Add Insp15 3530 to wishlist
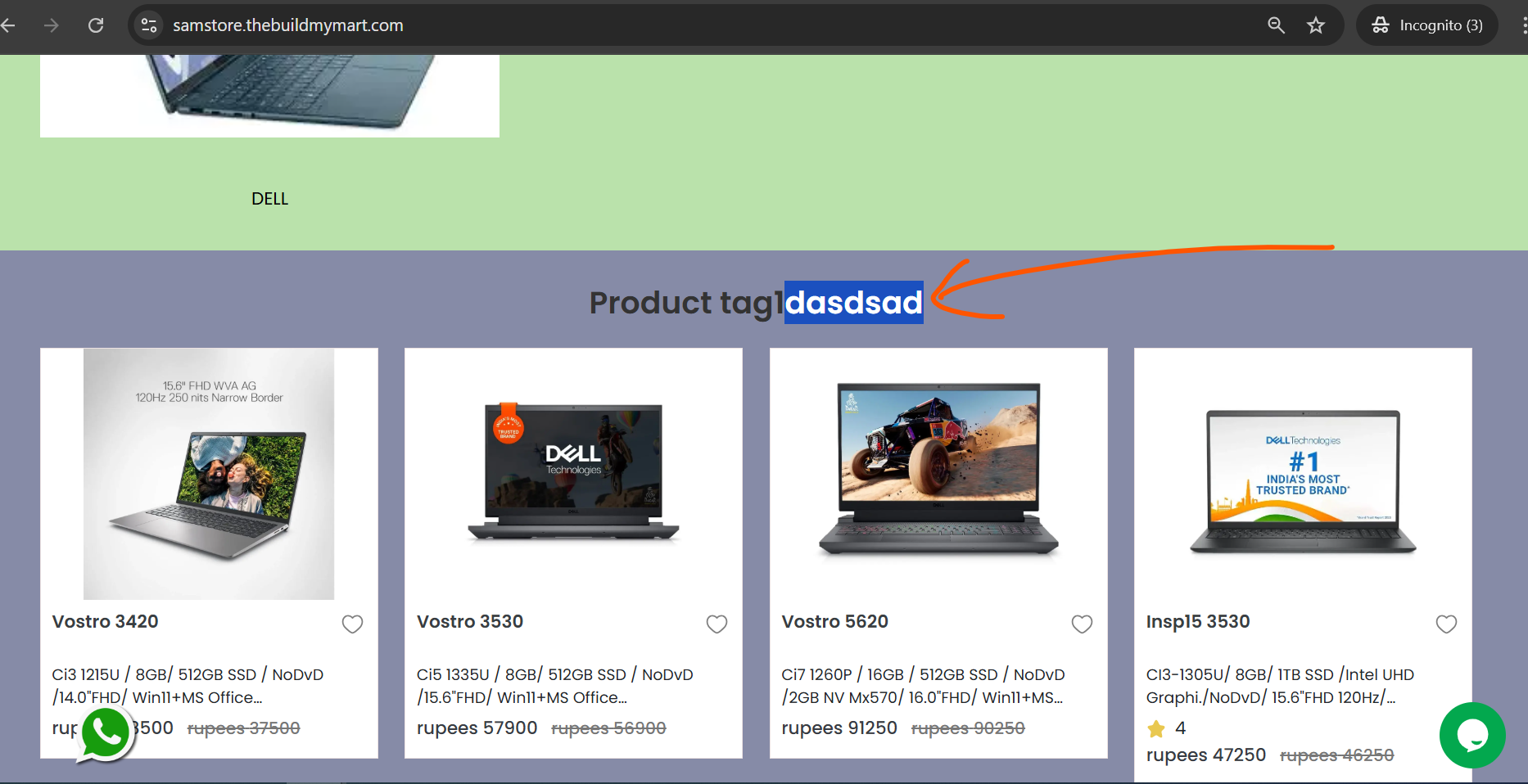This screenshot has height=784, width=1528. (1446, 624)
